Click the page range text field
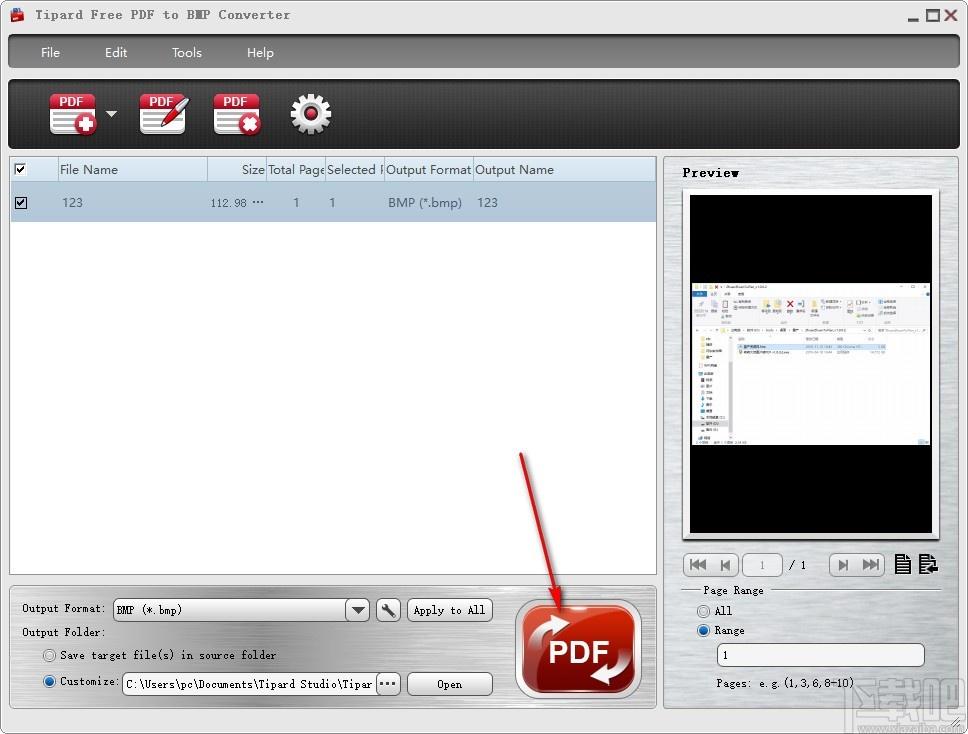The height and width of the screenshot is (734, 968). click(x=820, y=655)
